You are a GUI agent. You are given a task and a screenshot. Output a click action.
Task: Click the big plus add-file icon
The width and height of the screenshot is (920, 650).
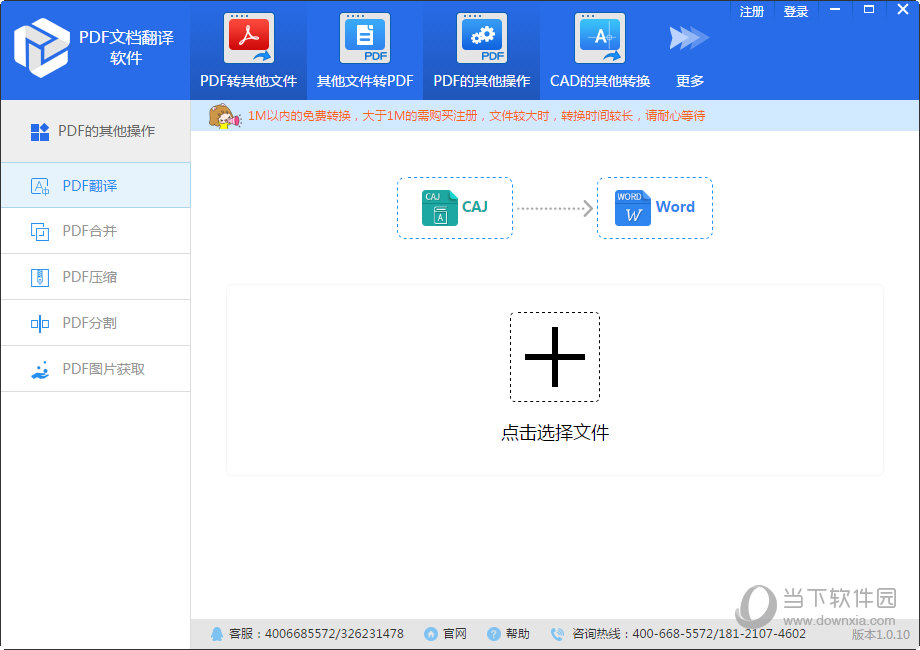click(x=555, y=357)
